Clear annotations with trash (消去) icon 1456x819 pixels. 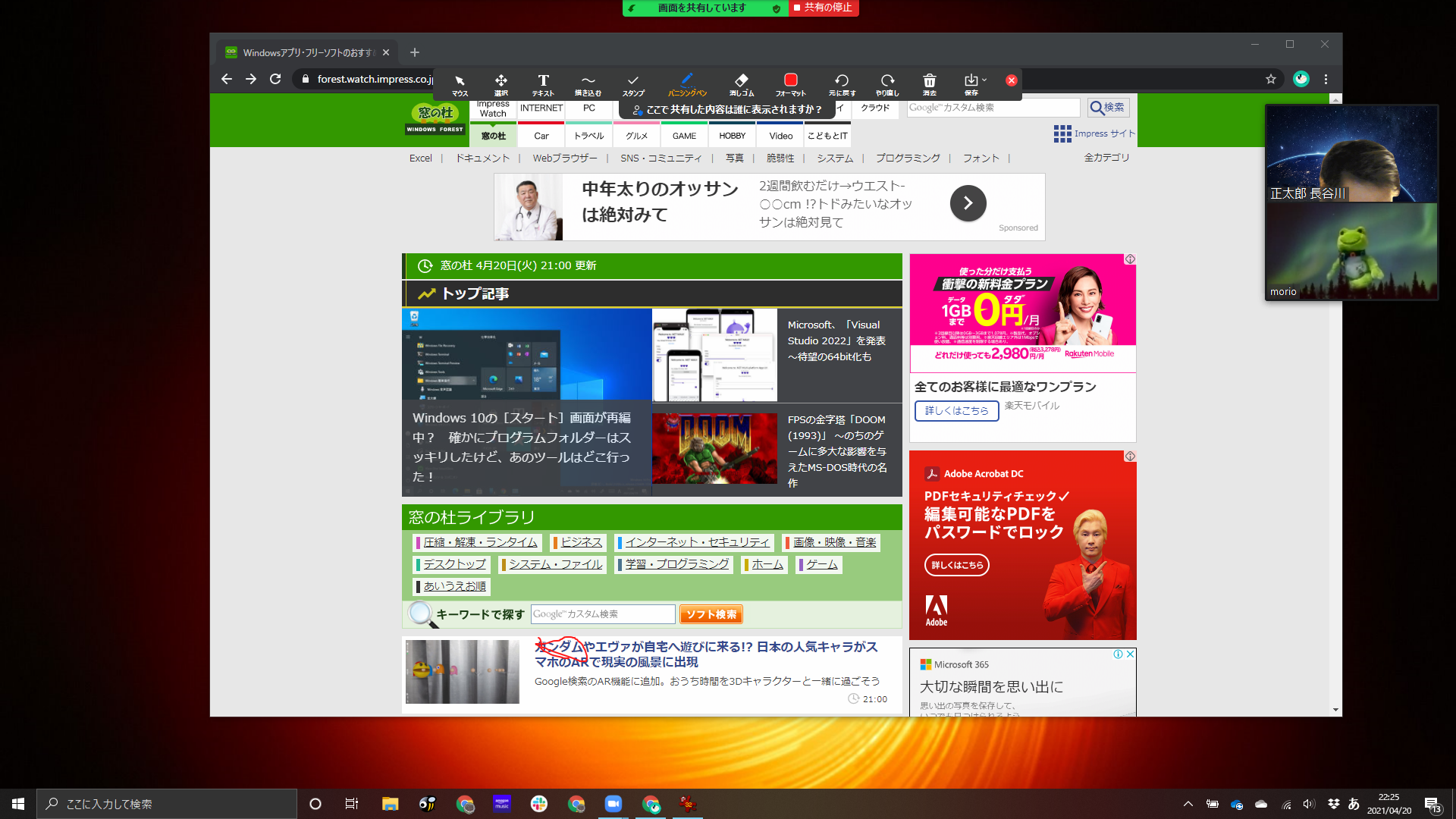pyautogui.click(x=930, y=84)
